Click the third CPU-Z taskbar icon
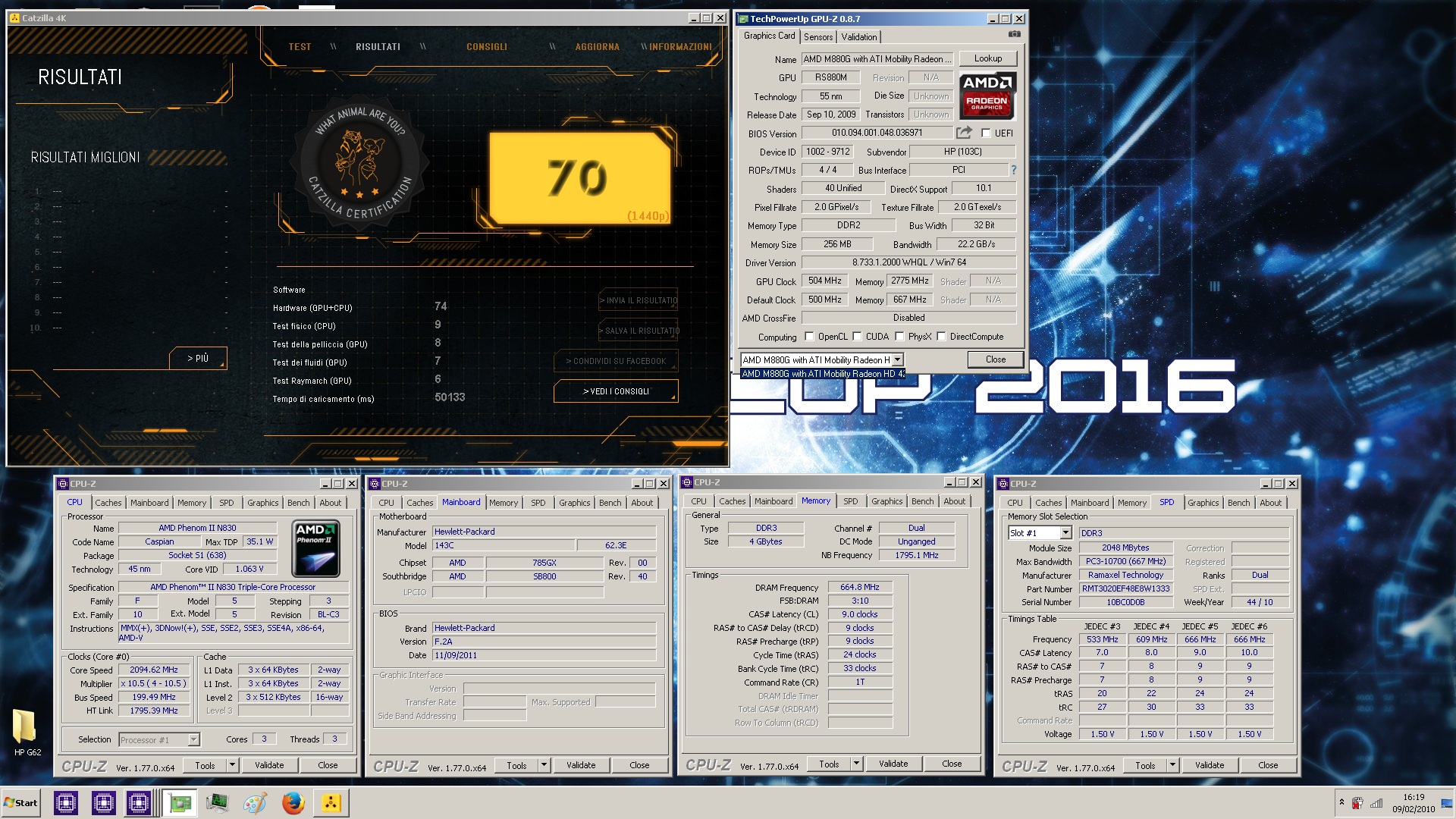Viewport: 1456px width, 819px height. pos(139,802)
